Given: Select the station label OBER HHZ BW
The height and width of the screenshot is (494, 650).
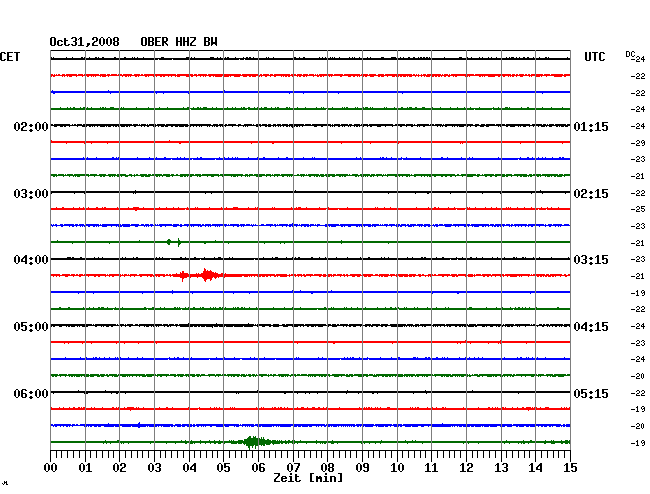Looking at the screenshot, I should tap(179, 42).
